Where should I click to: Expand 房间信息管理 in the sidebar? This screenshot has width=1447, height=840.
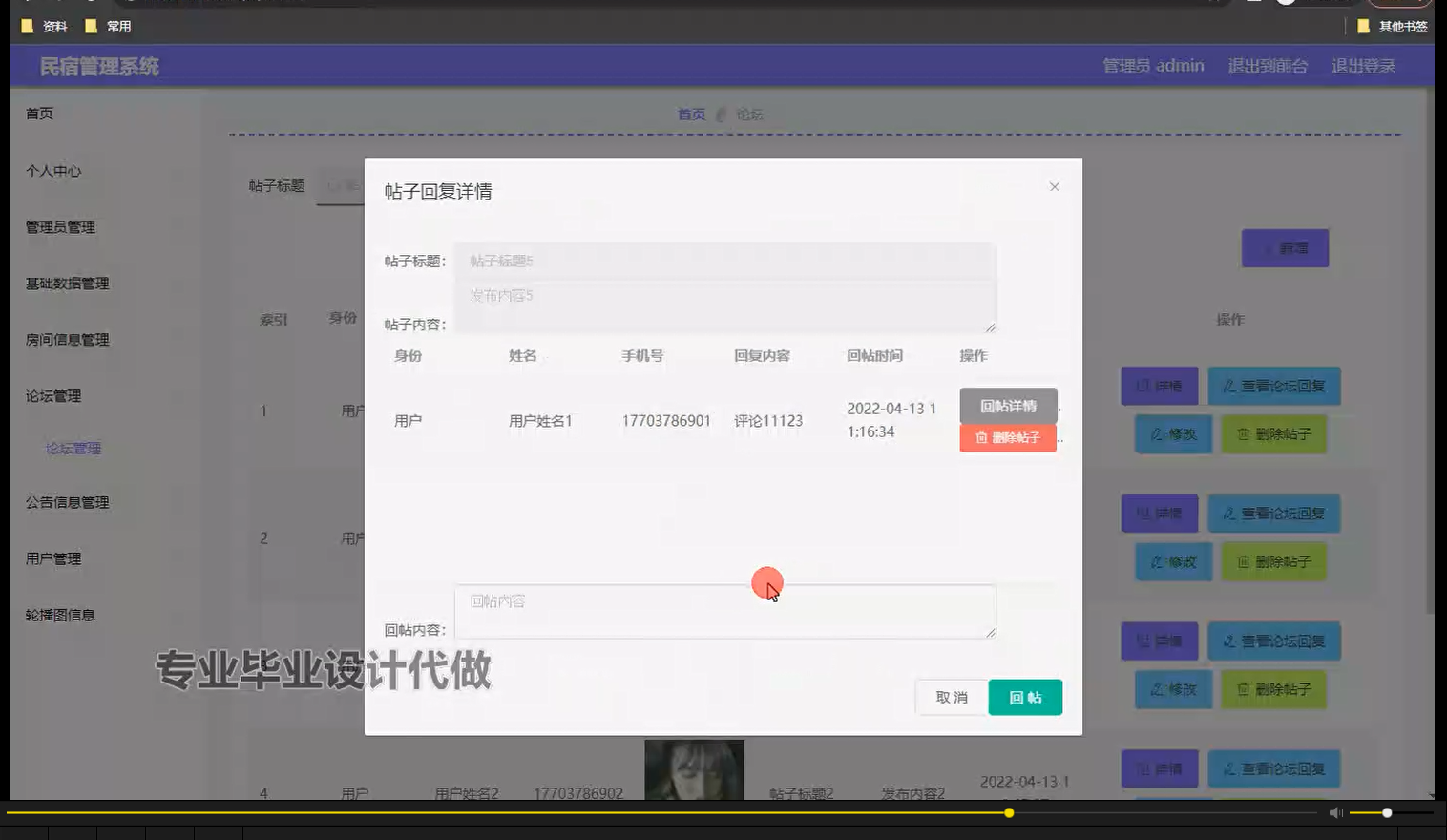(66, 340)
